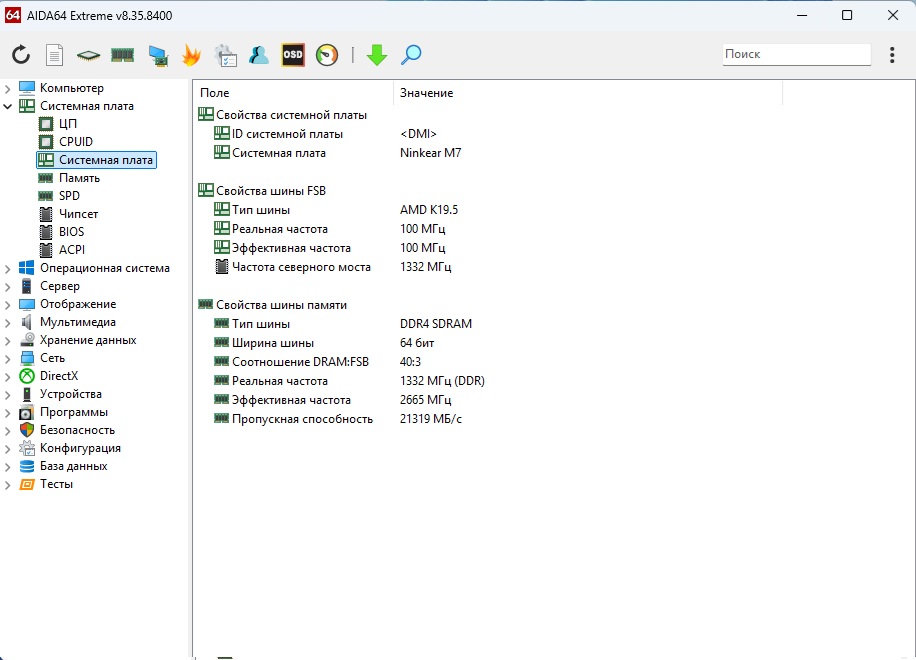Viewport: 916px width, 660px height.
Task: Select ACPI in the tree
Action: [x=72, y=250]
